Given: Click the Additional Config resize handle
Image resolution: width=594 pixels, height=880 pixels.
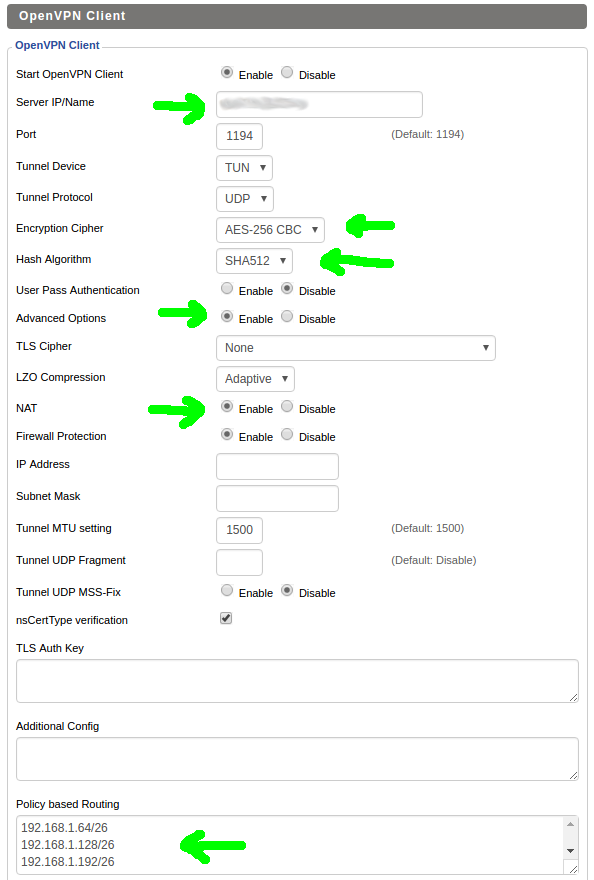Looking at the screenshot, I should pyautogui.click(x=573, y=776).
